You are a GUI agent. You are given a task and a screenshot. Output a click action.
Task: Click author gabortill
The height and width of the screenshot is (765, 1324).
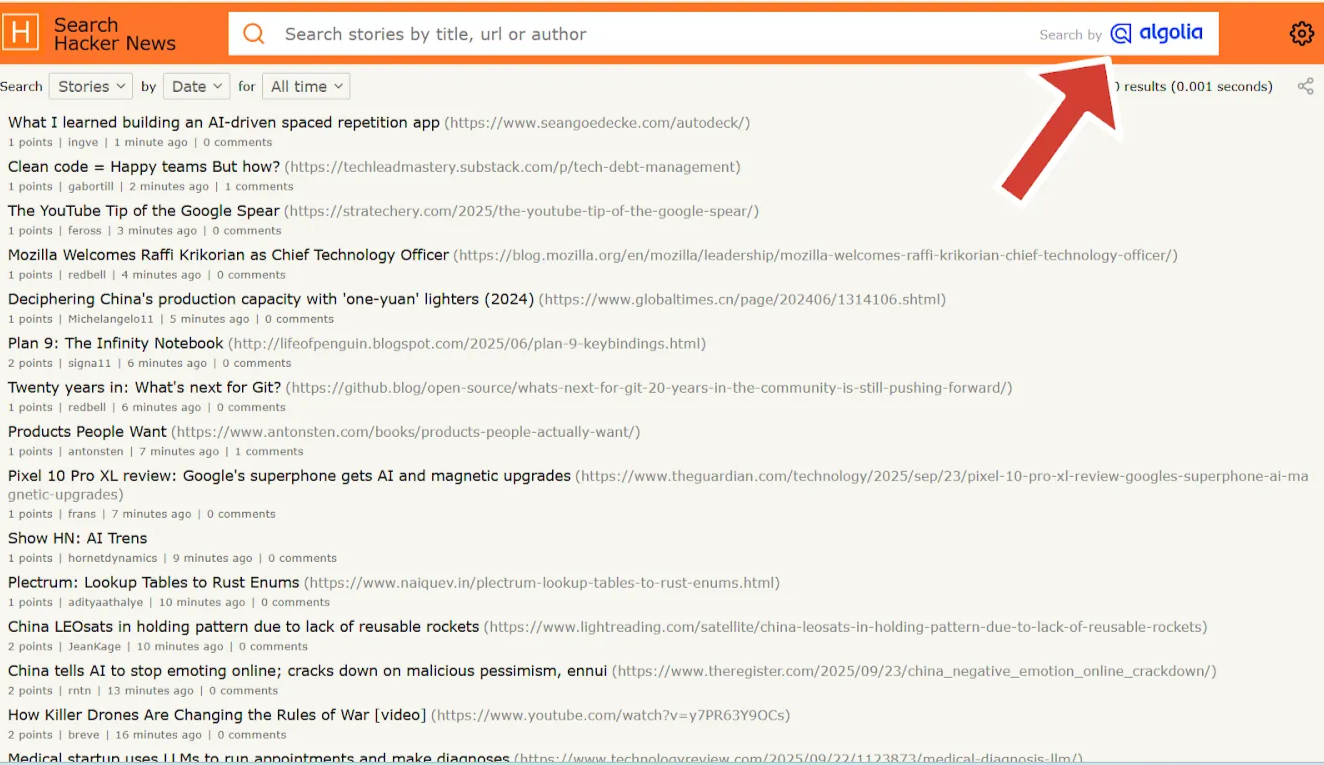coord(91,186)
